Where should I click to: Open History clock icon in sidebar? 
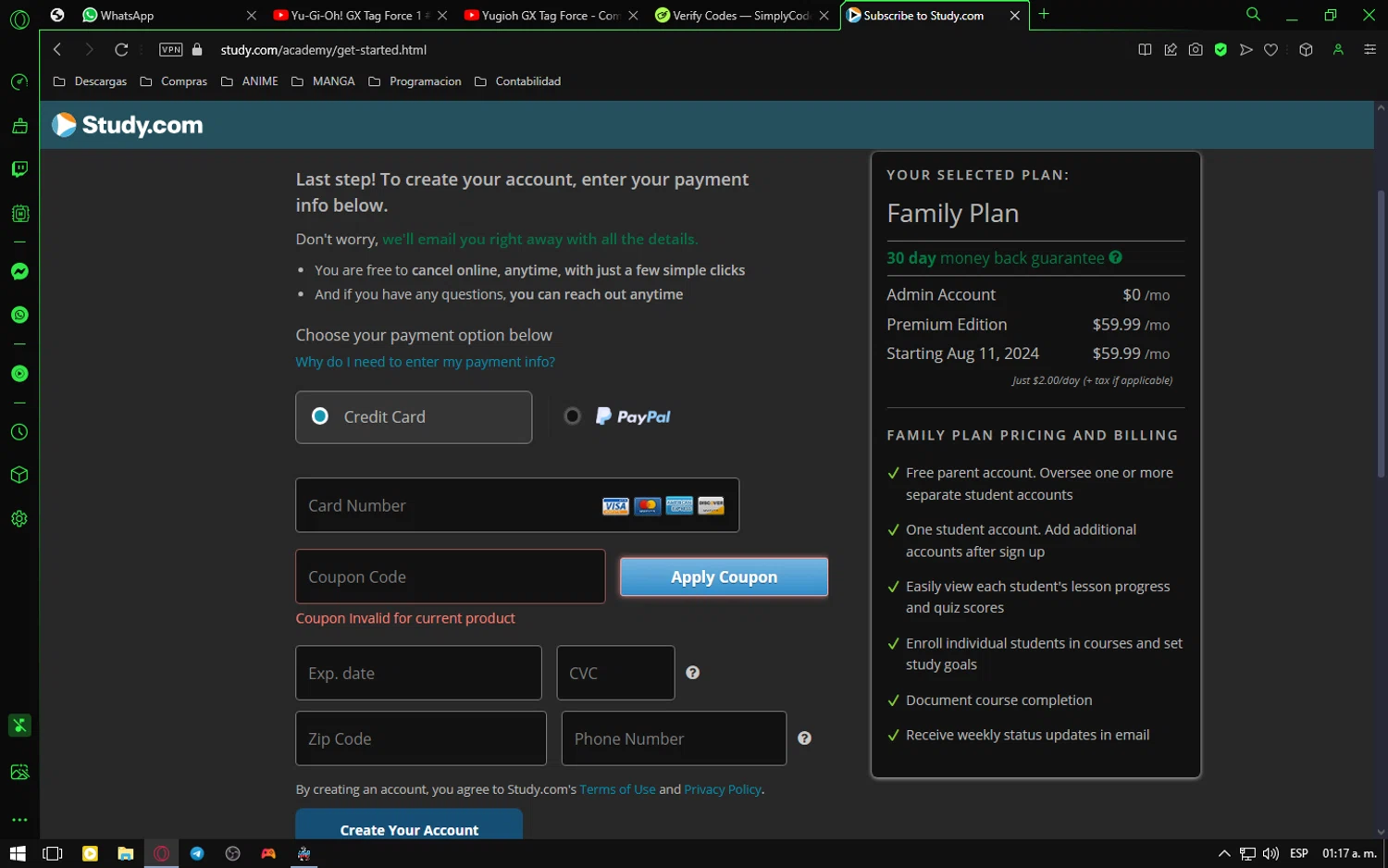pos(19,432)
